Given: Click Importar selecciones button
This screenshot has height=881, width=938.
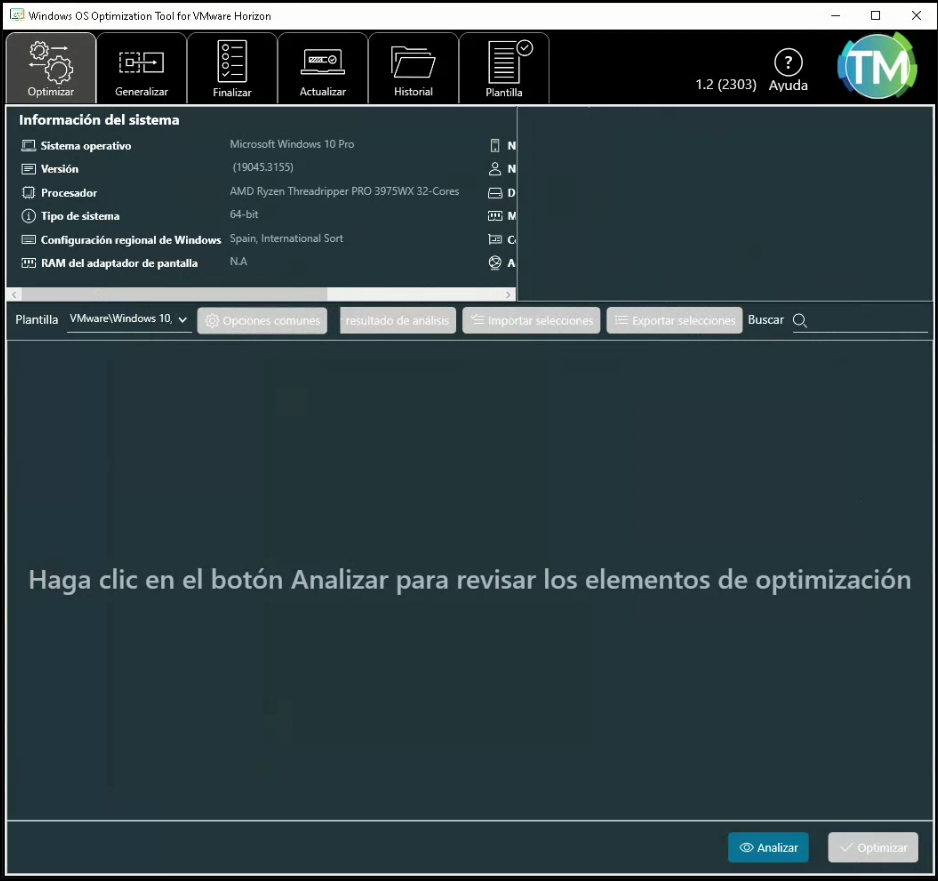Looking at the screenshot, I should 531,320.
